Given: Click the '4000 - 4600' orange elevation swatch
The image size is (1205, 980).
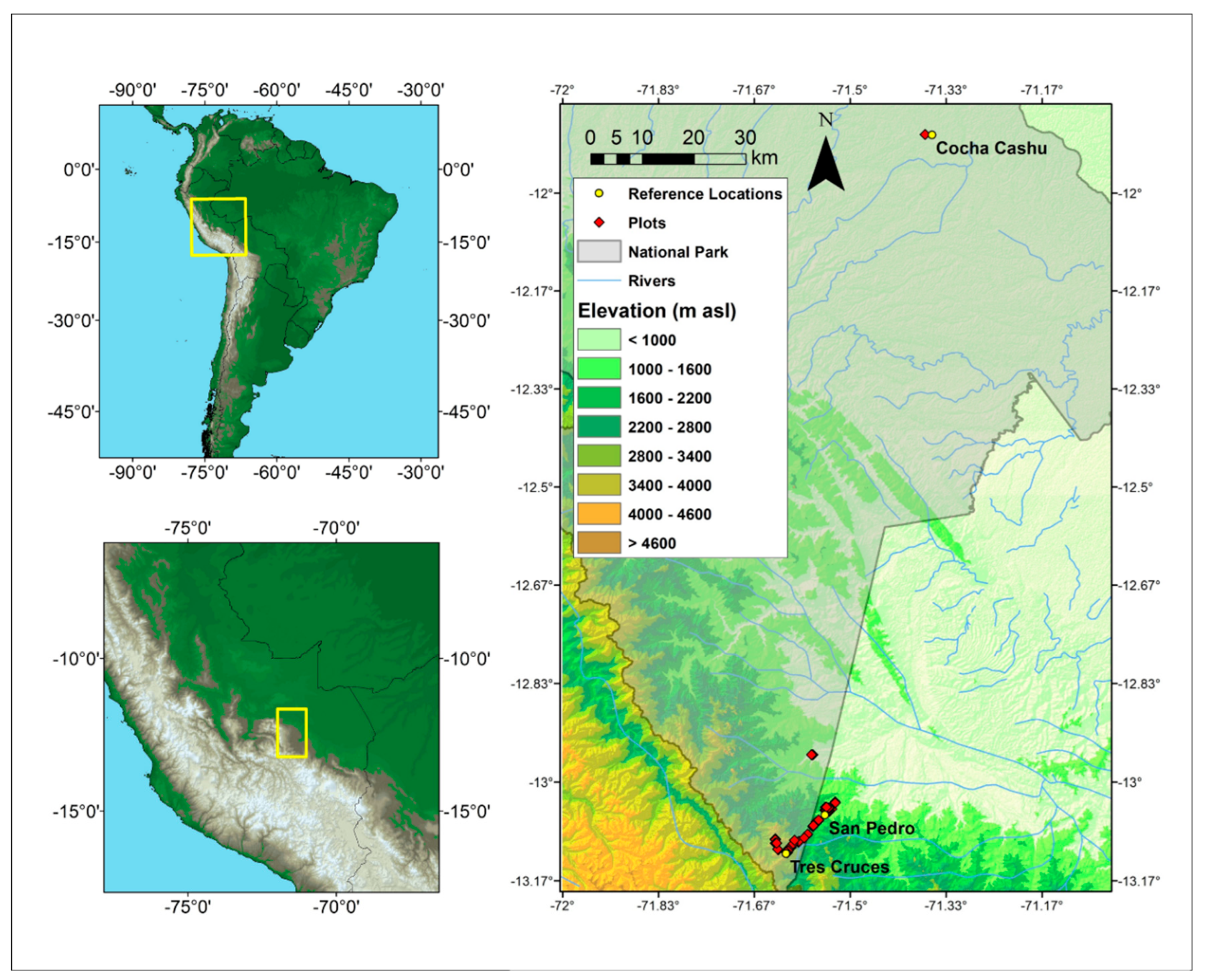Looking at the screenshot, I should 599,514.
